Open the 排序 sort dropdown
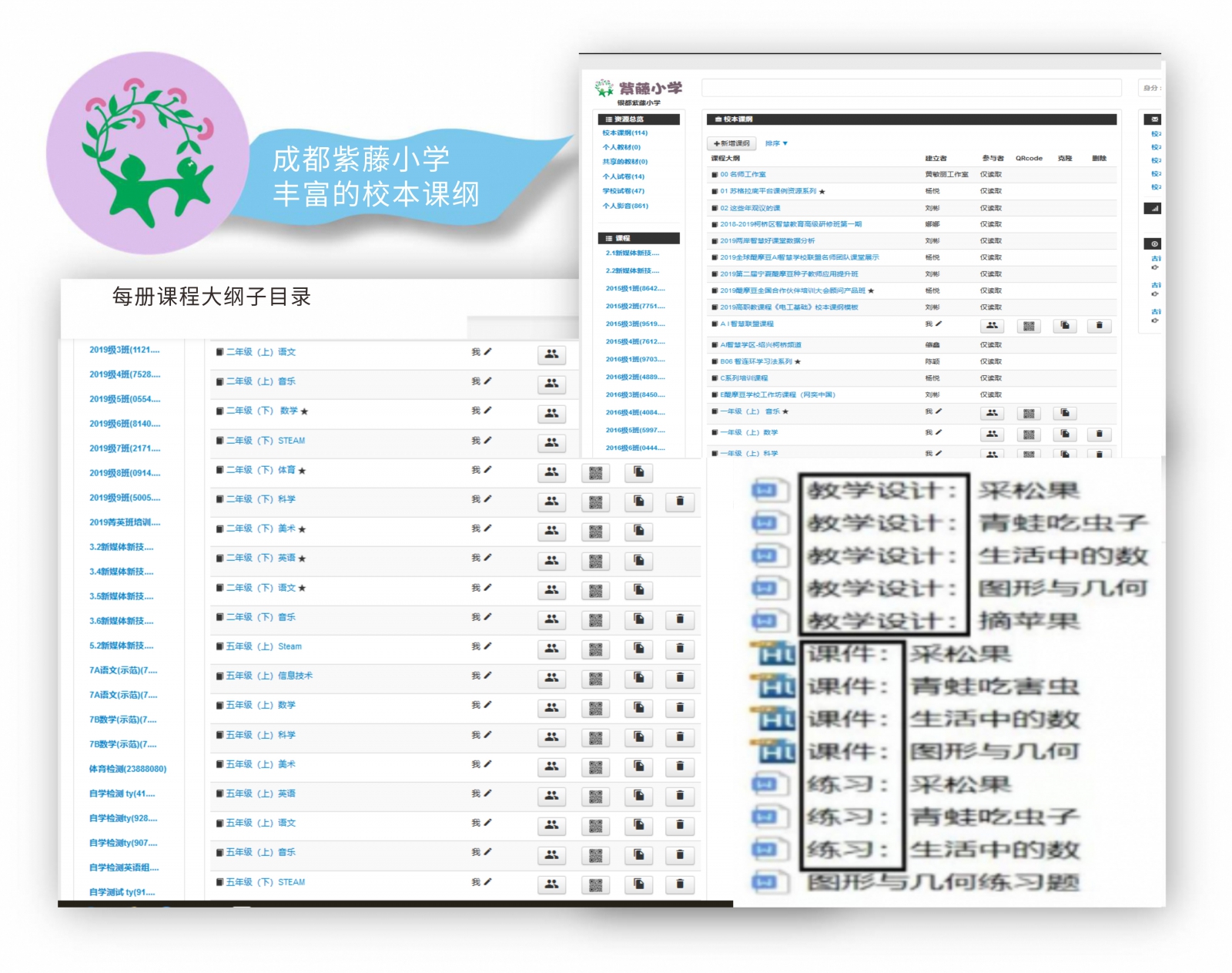The image size is (1232, 973). (776, 143)
